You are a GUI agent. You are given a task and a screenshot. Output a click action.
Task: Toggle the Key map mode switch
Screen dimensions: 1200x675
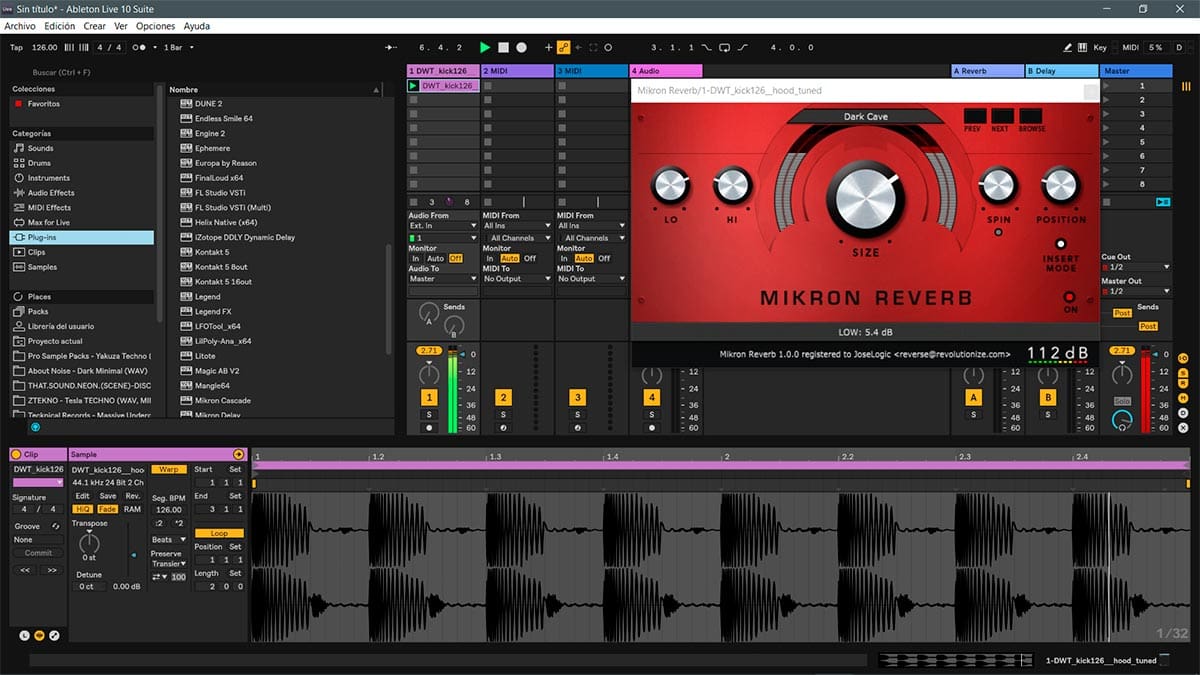tap(1101, 47)
